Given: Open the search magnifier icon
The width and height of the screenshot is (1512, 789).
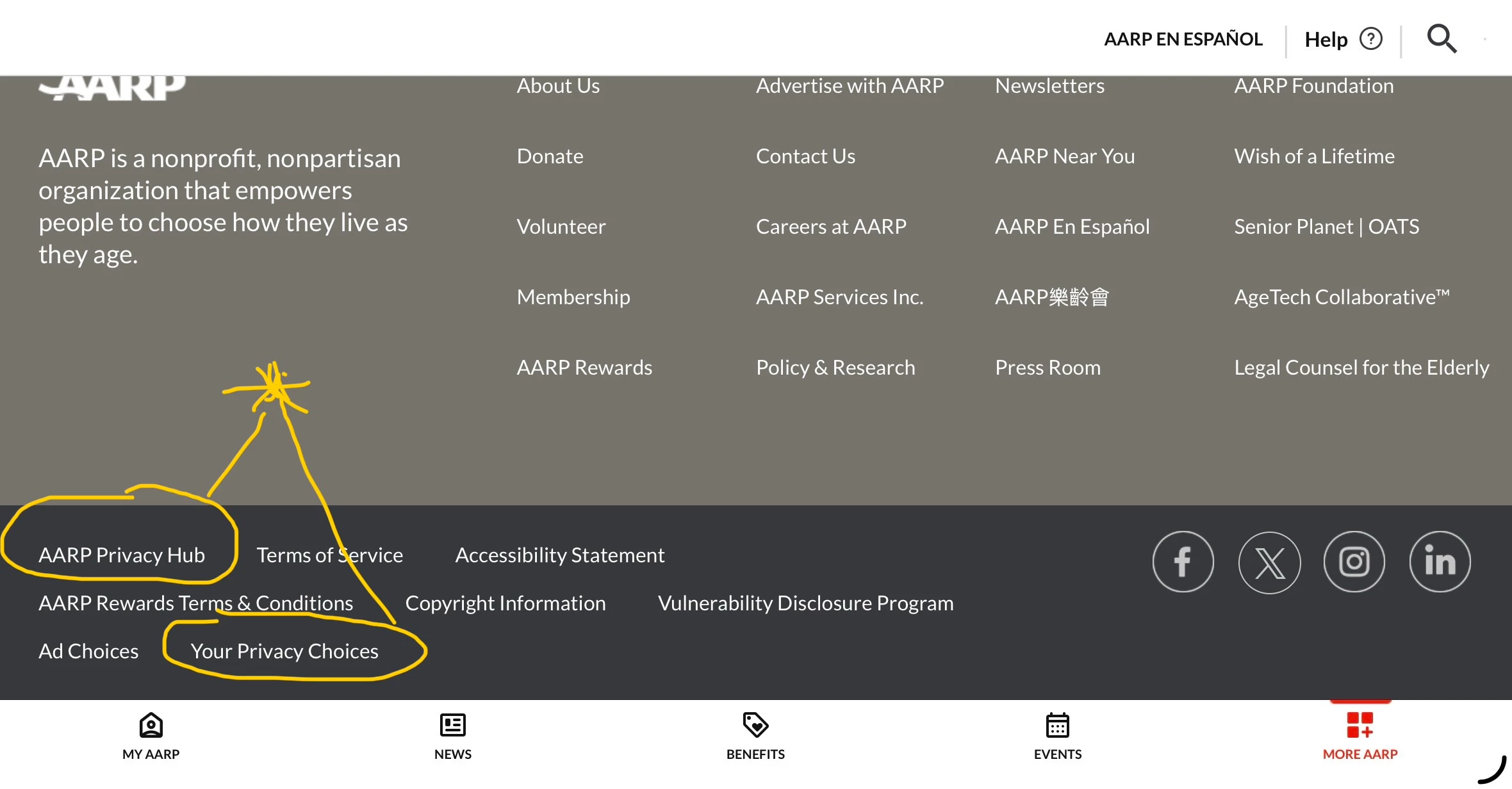Looking at the screenshot, I should point(1442,39).
